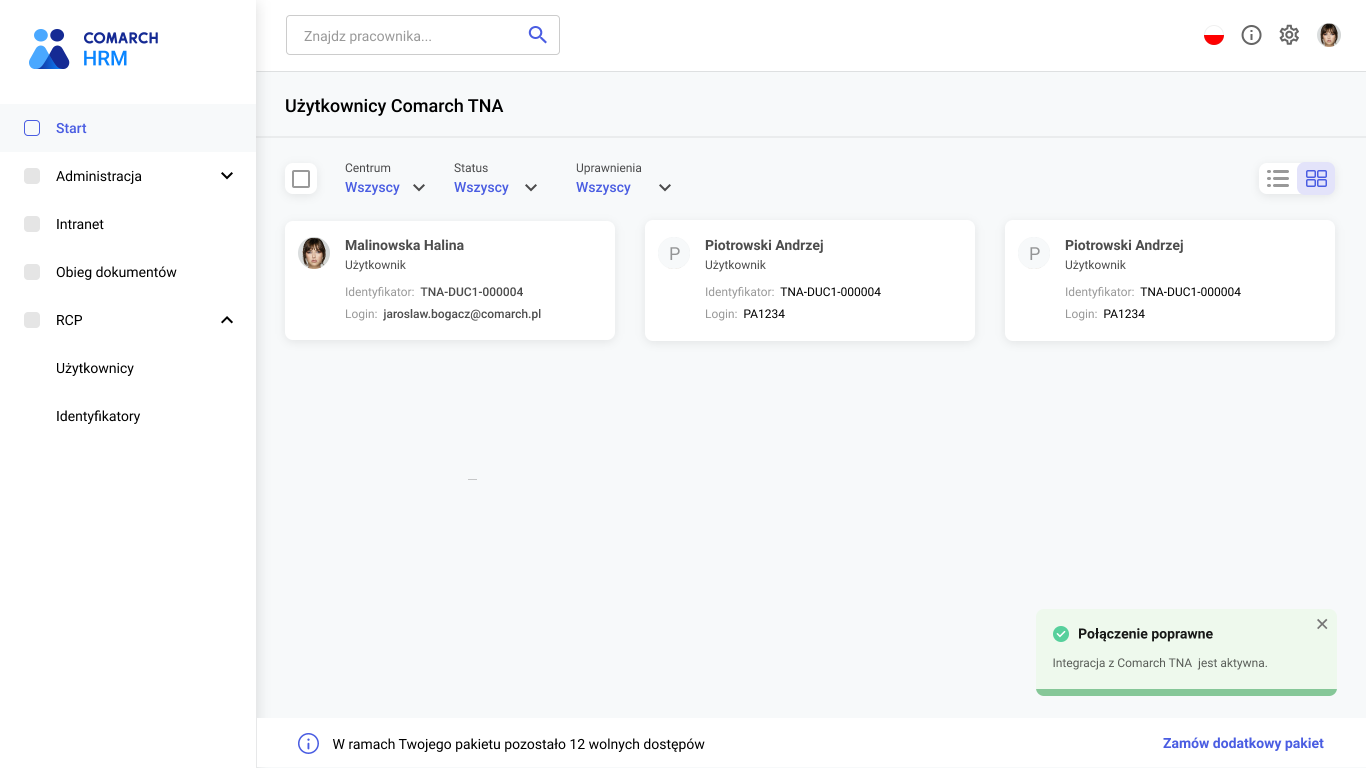
Task: Open language selector Polish flag
Action: click(1214, 35)
